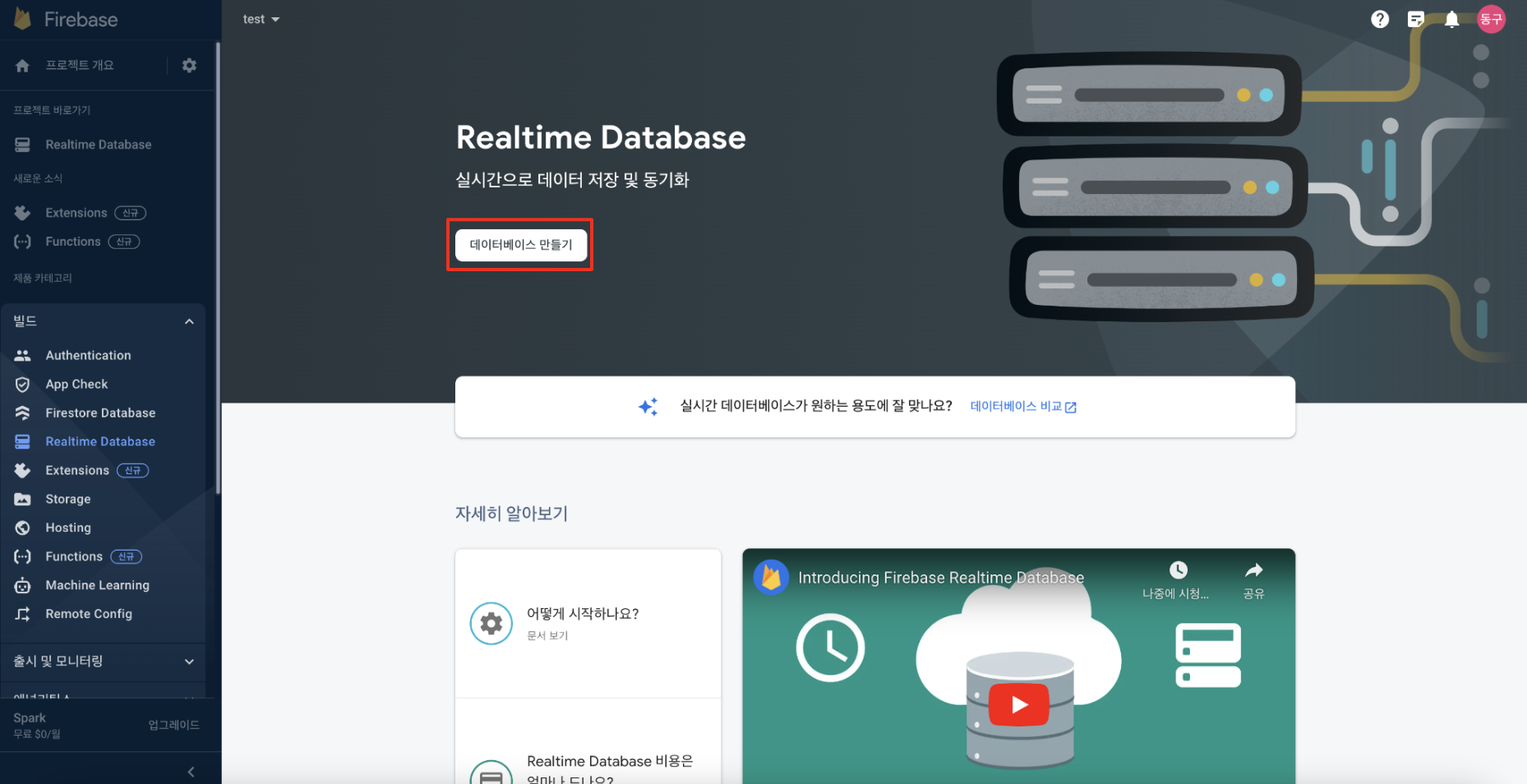Select Realtime Database in the sidebar menu
Viewport: 1527px width, 784px height.
point(99,441)
